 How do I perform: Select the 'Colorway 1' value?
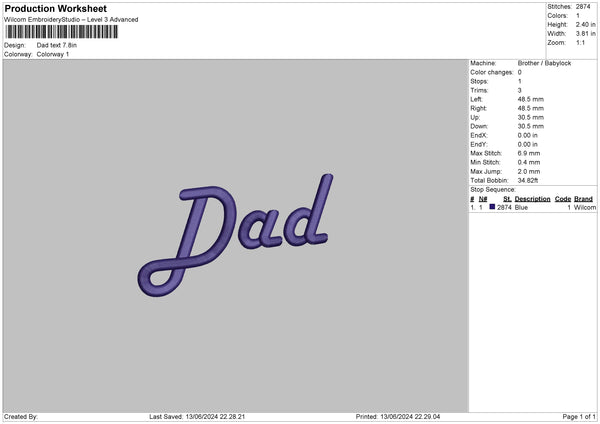pos(53,54)
